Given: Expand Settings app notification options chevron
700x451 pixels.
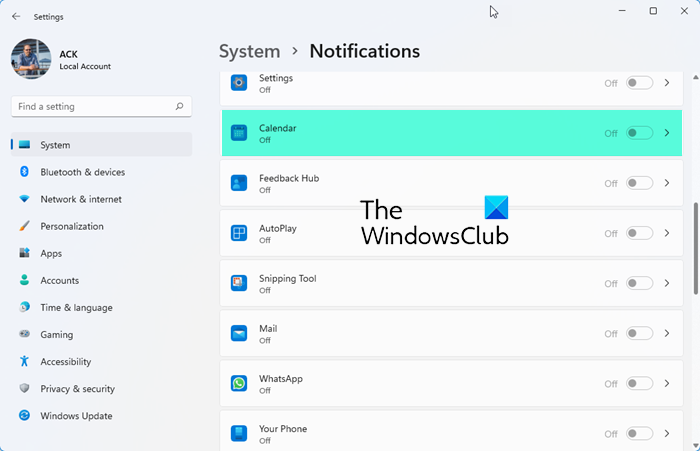Looking at the screenshot, I should (667, 83).
